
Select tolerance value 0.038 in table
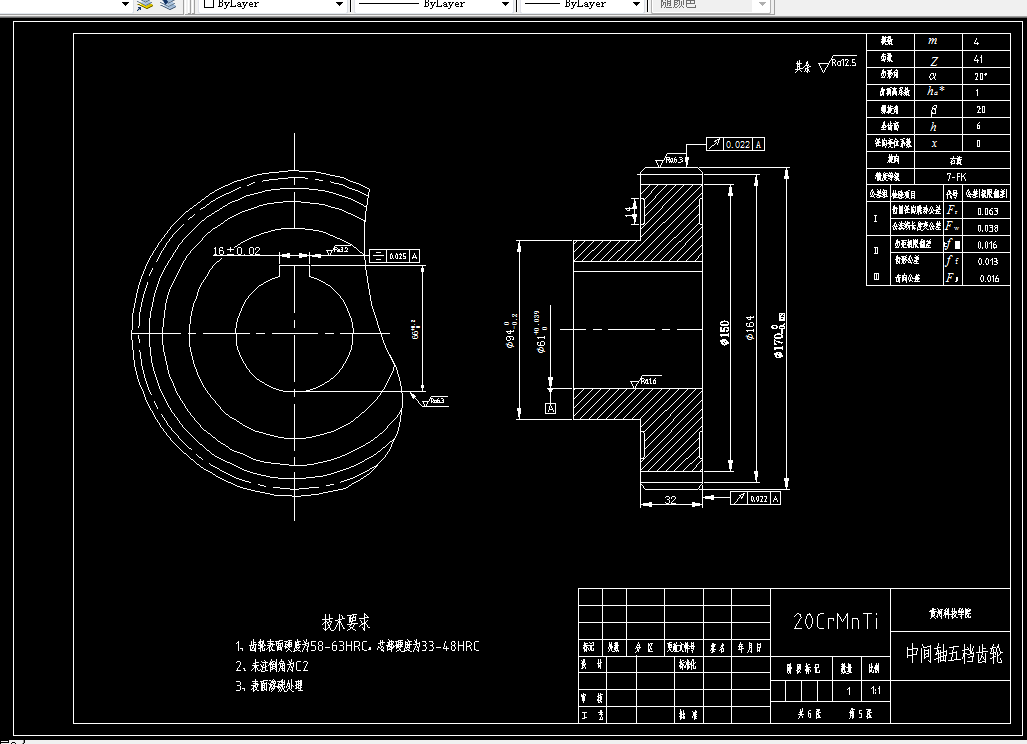click(988, 229)
